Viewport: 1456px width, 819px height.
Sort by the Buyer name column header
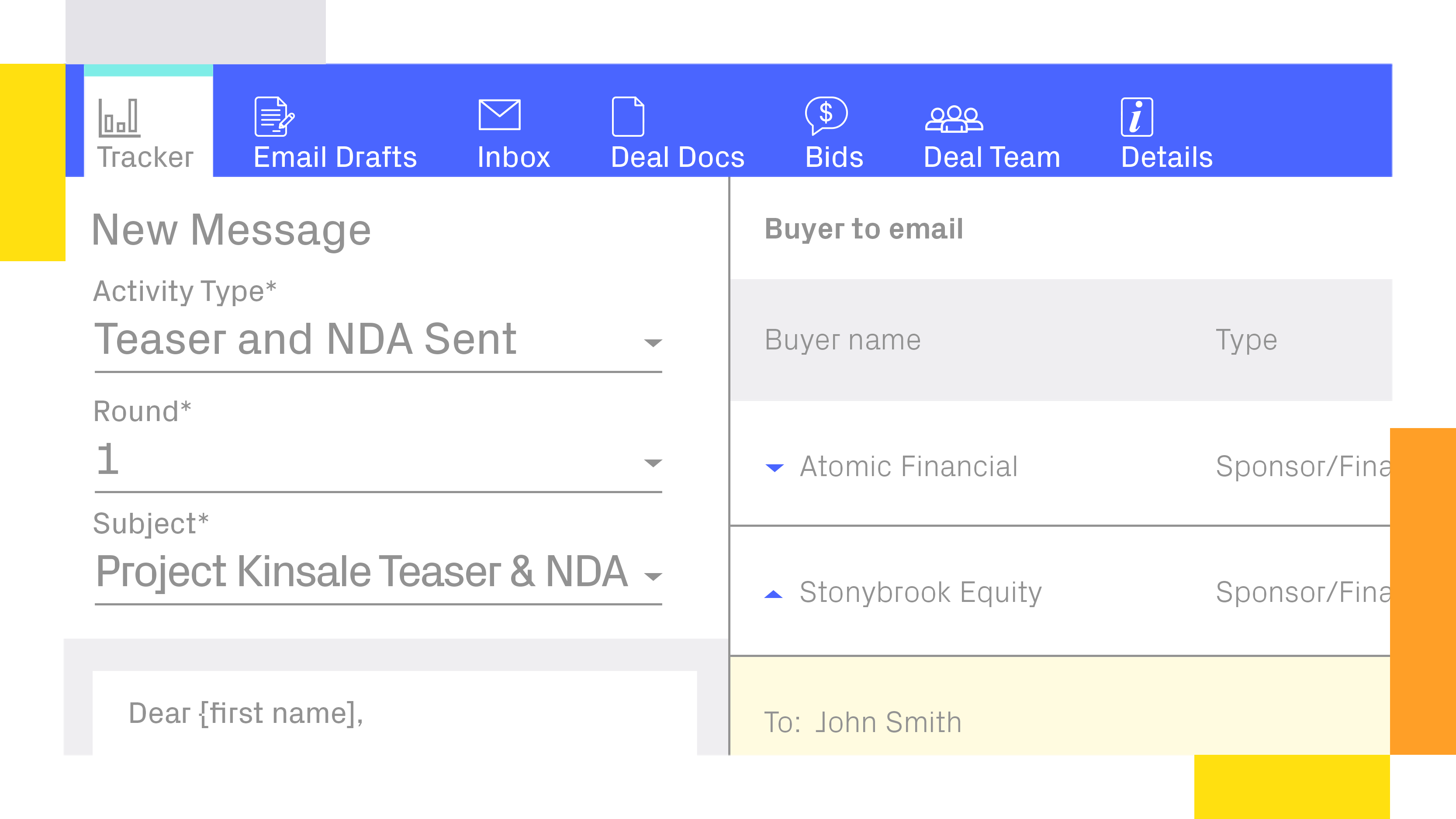[x=842, y=340]
